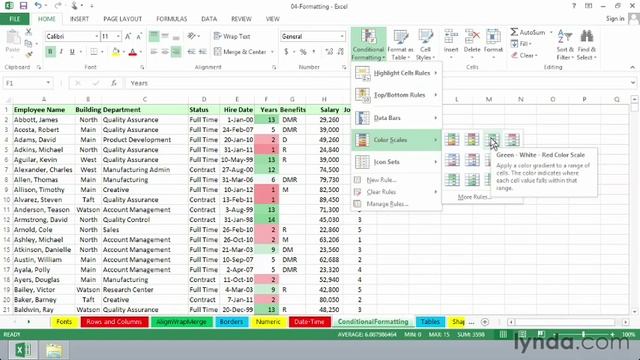Open the FORMULAS ribbon tab
The image size is (640, 360).
pyautogui.click(x=171, y=19)
